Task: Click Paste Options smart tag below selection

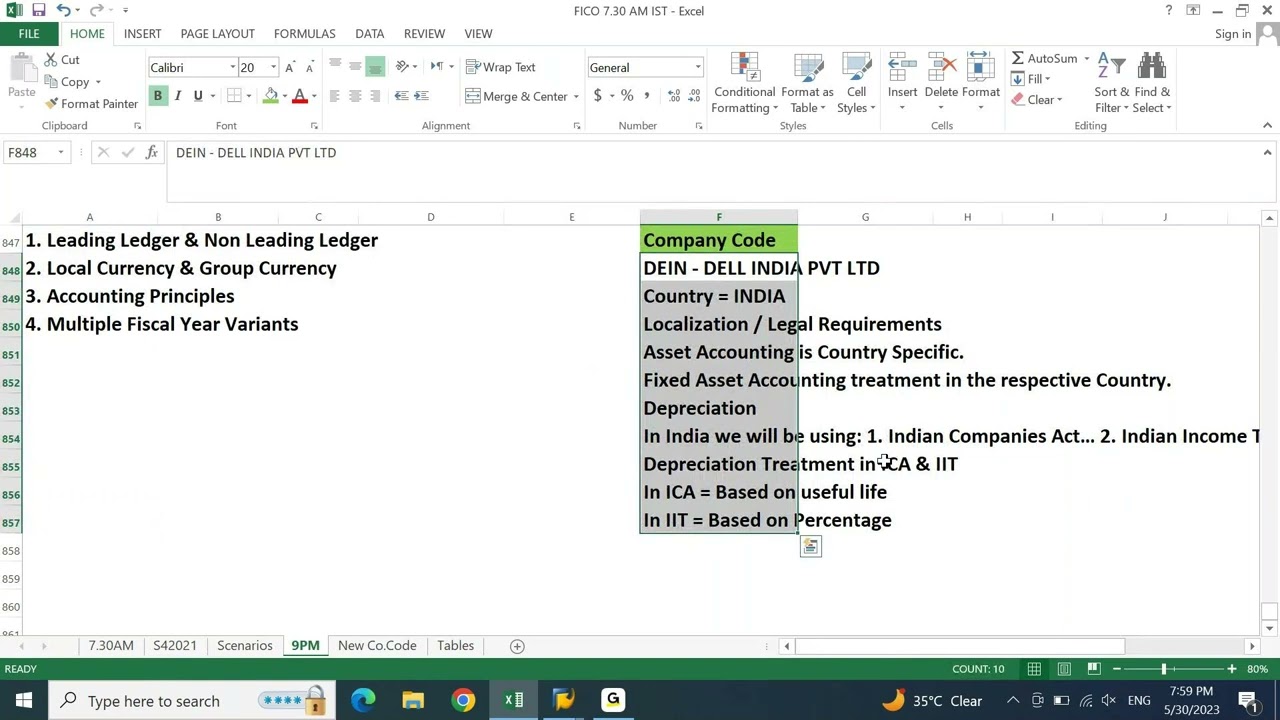Action: point(810,547)
